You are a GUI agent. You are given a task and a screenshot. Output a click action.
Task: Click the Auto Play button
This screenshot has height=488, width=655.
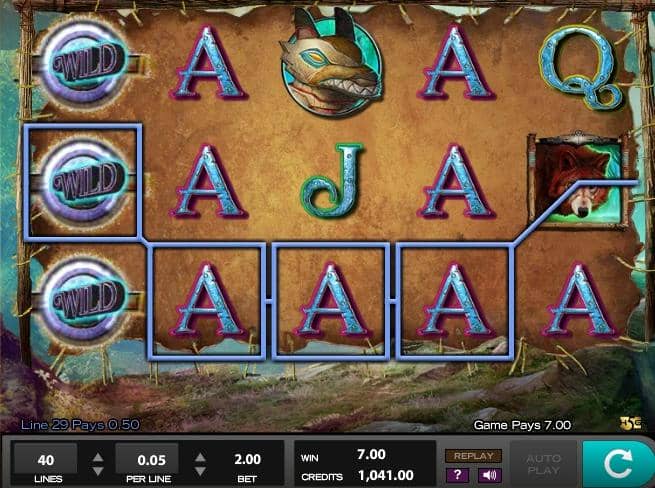tap(543, 464)
